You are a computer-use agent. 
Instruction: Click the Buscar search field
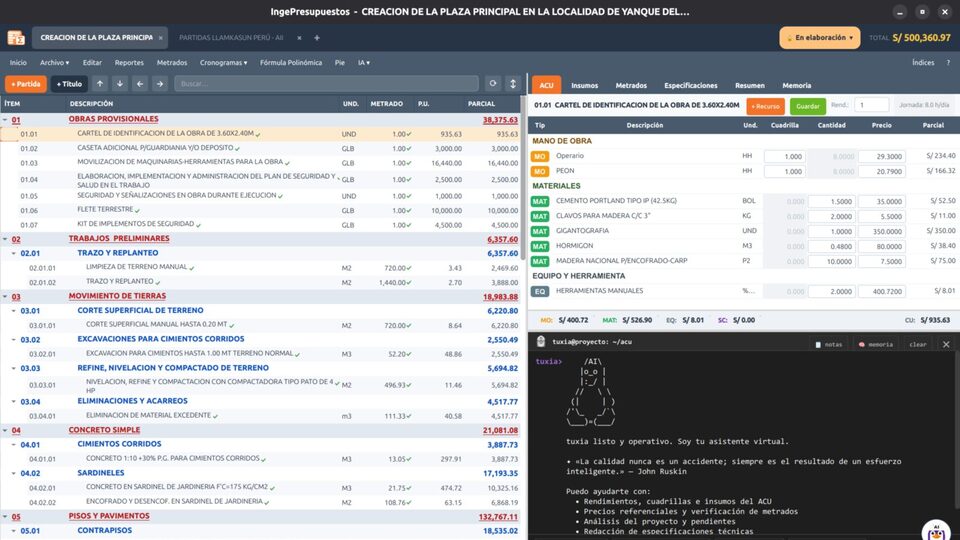pos(326,84)
